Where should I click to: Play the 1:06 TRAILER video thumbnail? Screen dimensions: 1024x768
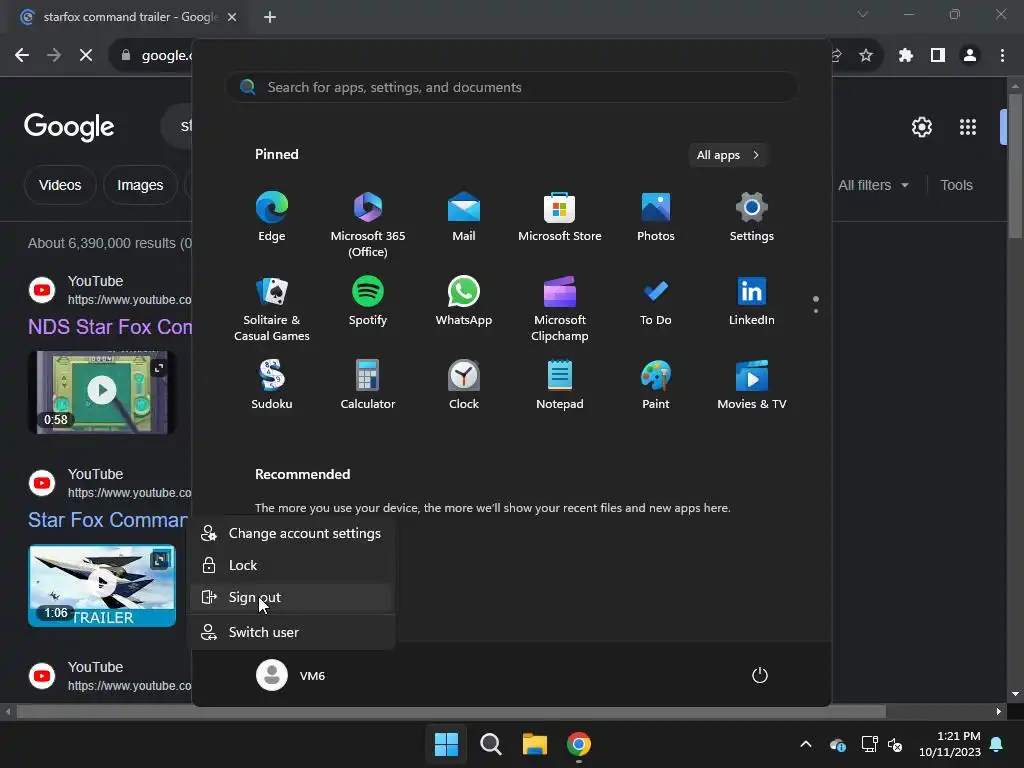pyautogui.click(x=102, y=585)
